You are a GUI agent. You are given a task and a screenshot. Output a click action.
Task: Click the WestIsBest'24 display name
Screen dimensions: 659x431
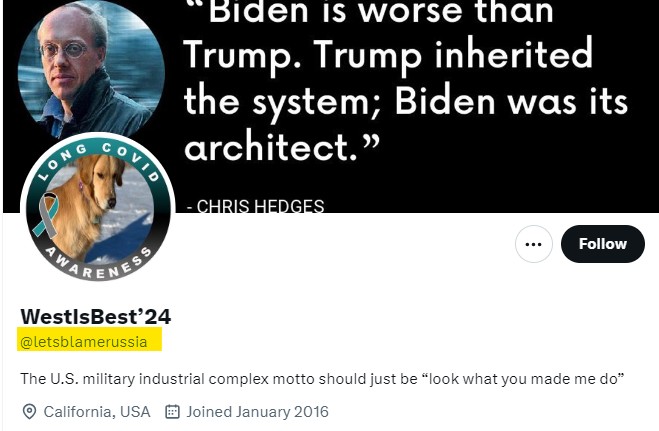pos(95,317)
